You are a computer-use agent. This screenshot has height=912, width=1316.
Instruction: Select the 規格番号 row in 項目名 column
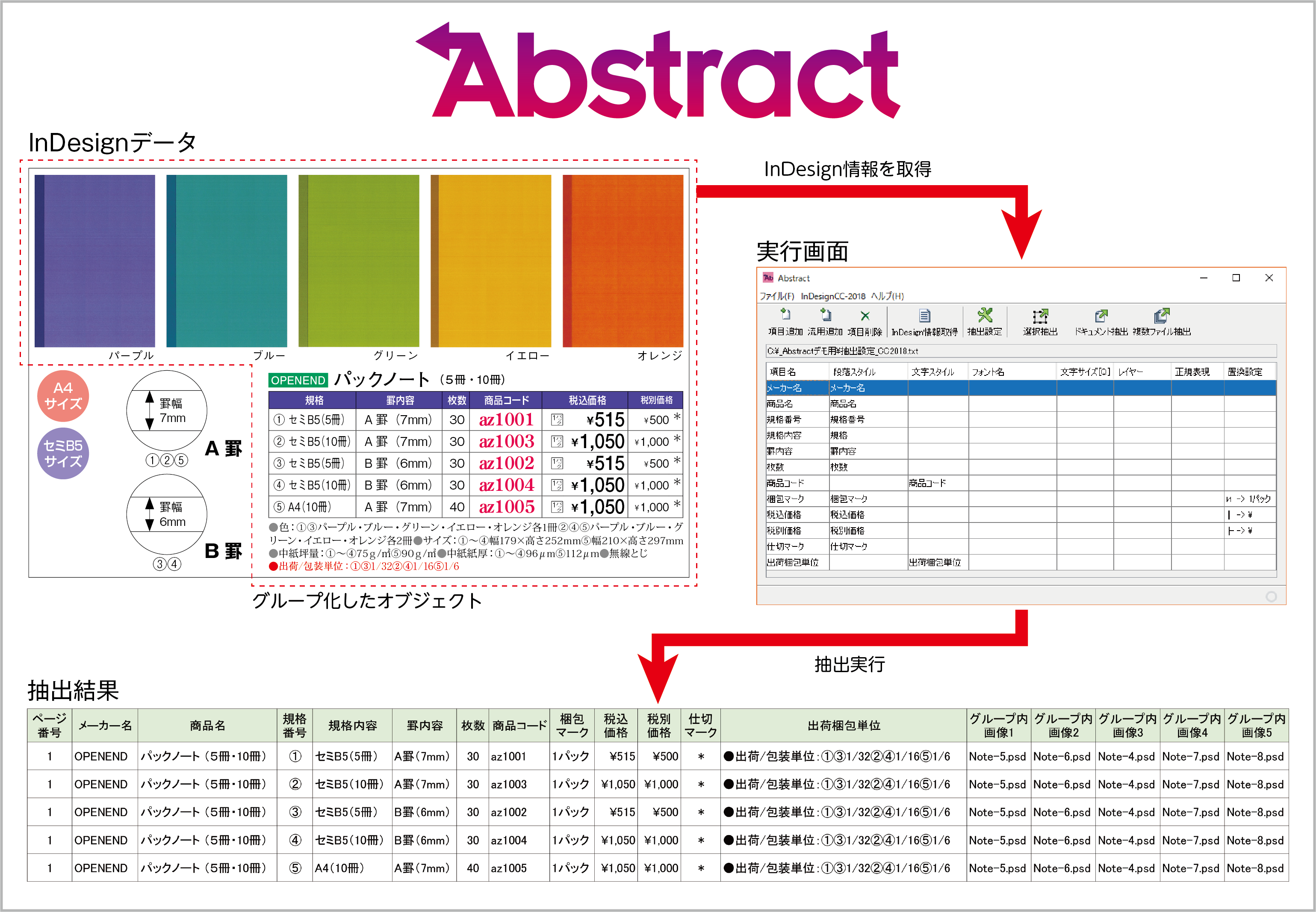coord(798,419)
